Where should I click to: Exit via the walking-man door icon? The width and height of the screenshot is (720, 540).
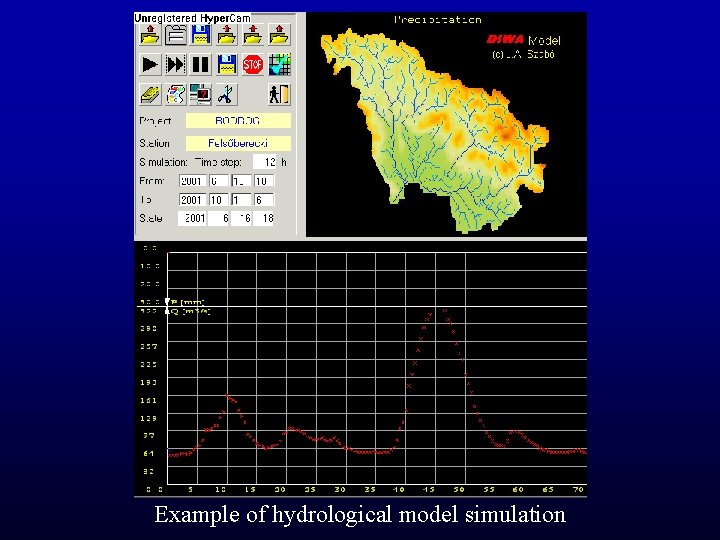[x=279, y=95]
